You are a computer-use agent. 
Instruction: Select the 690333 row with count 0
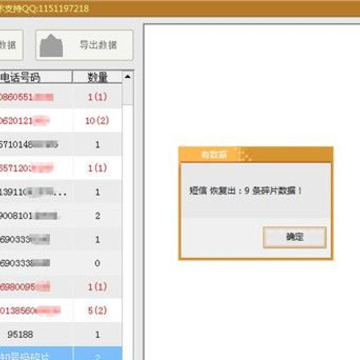point(61,263)
